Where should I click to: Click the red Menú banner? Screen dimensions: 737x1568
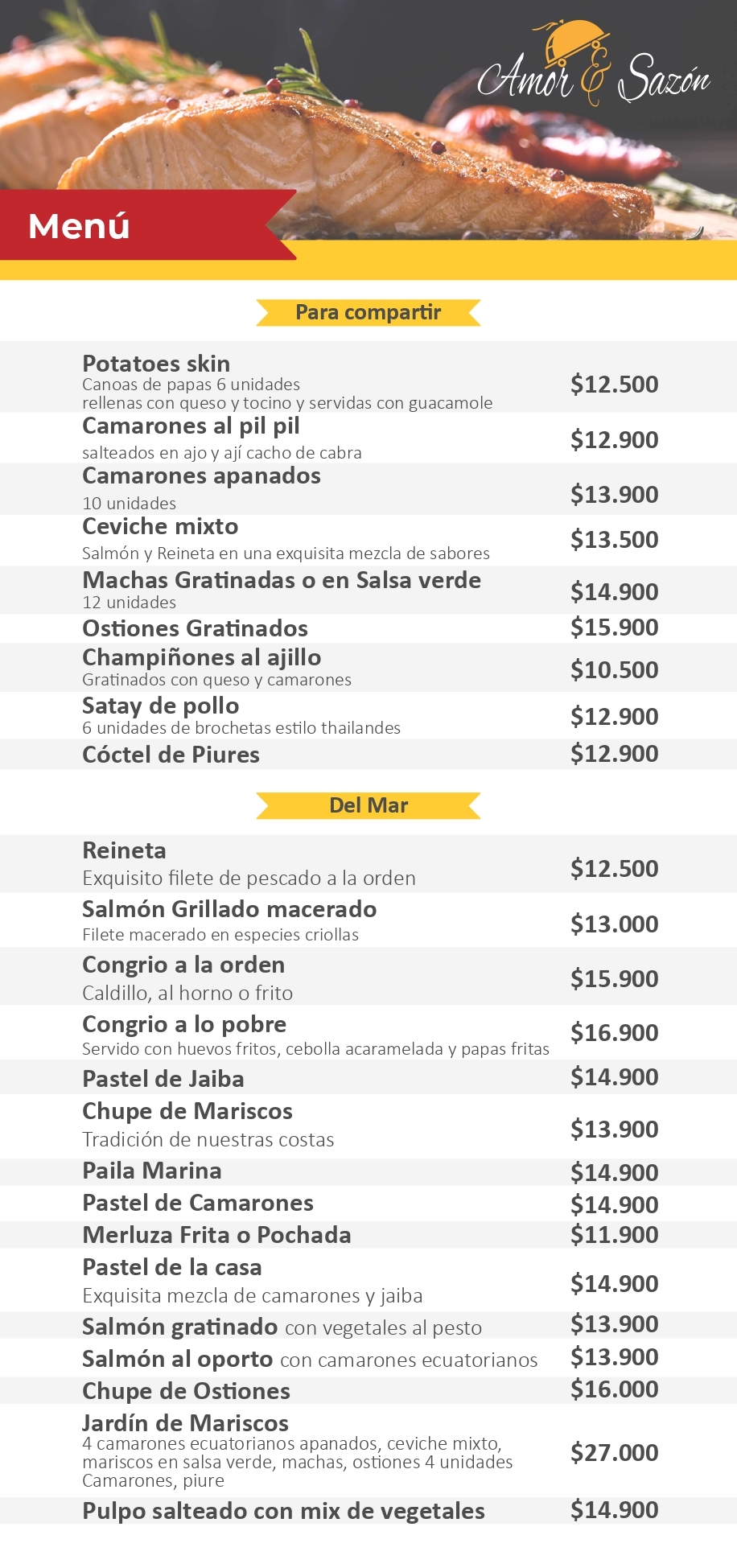79,226
